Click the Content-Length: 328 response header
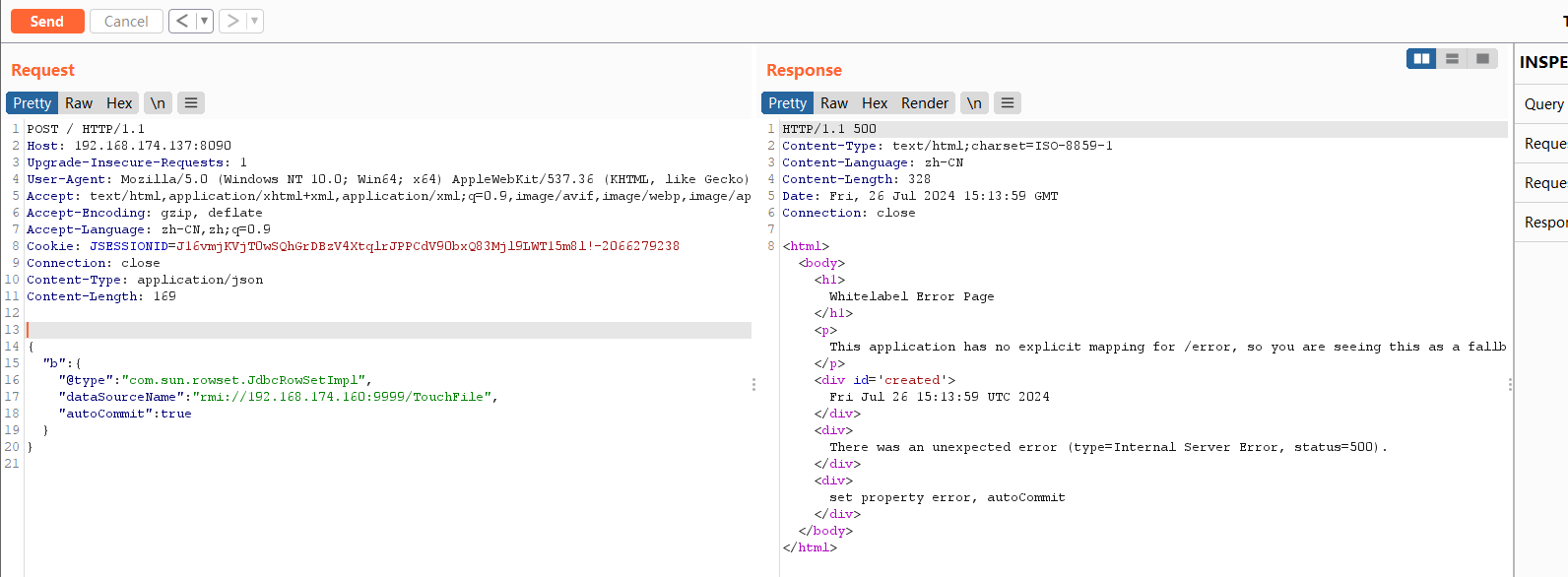The height and width of the screenshot is (577, 1568). 856,179
